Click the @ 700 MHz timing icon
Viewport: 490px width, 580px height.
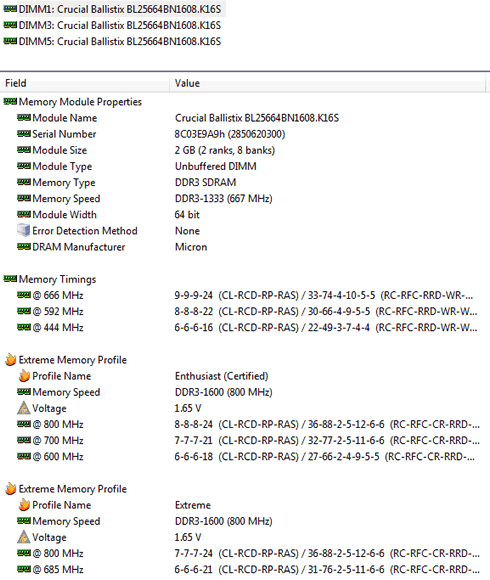(24, 440)
